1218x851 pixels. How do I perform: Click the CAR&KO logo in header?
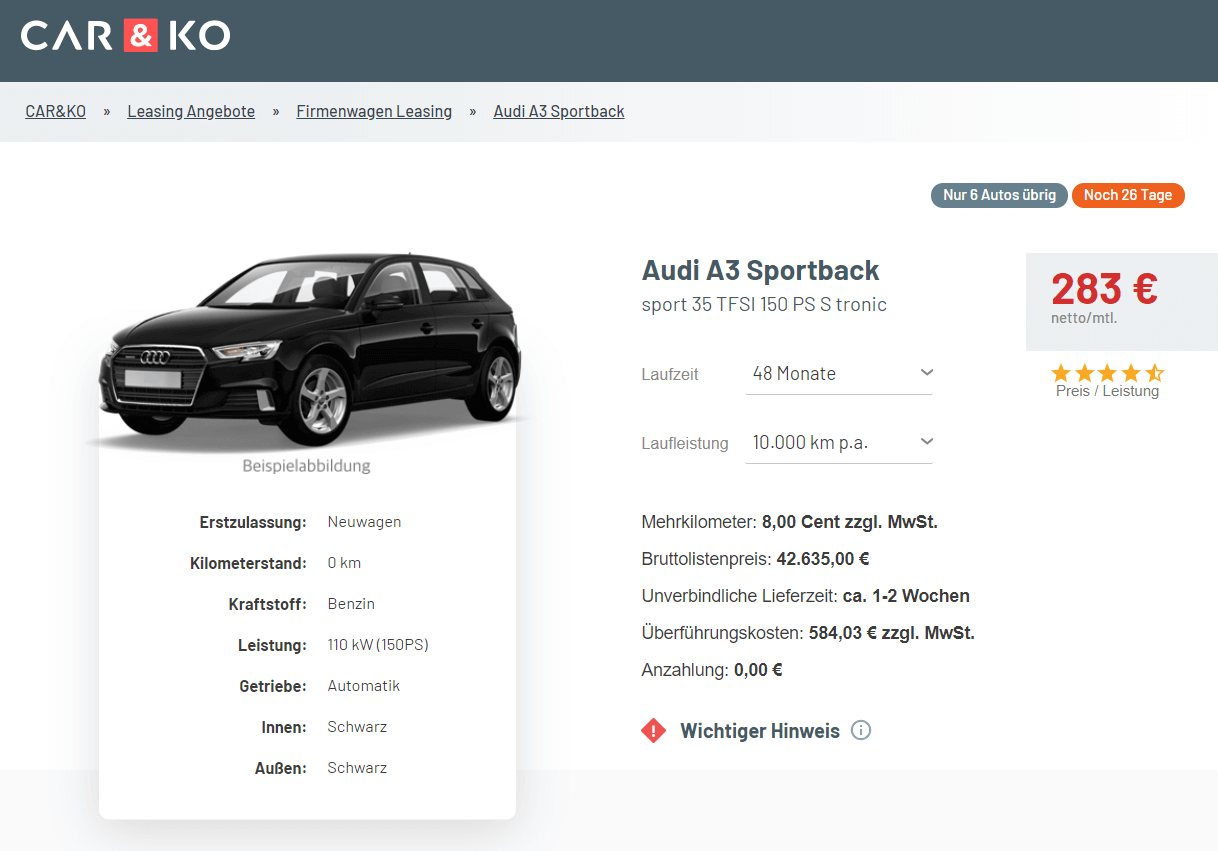(x=125, y=35)
